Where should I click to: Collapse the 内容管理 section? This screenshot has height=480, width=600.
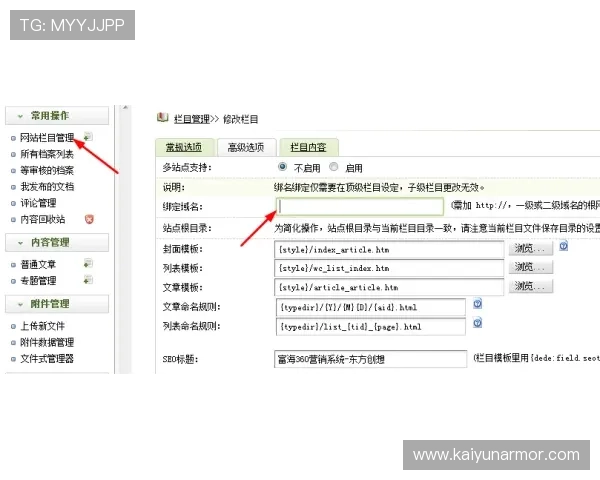pyautogui.click(x=57, y=243)
